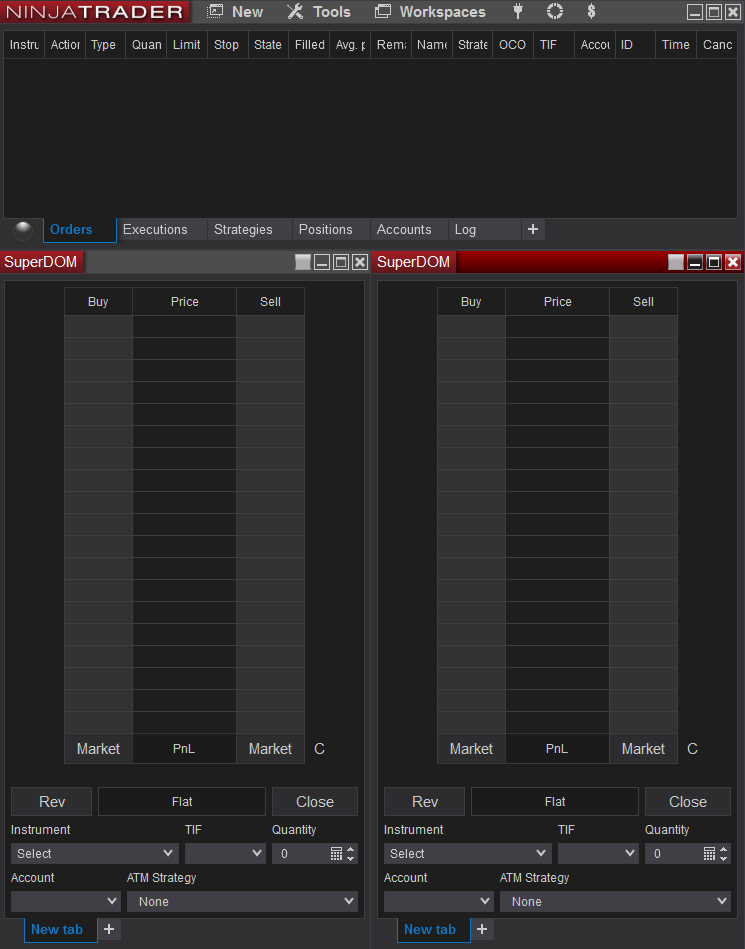Click the Action column header
This screenshot has height=949, width=745.
[65, 45]
